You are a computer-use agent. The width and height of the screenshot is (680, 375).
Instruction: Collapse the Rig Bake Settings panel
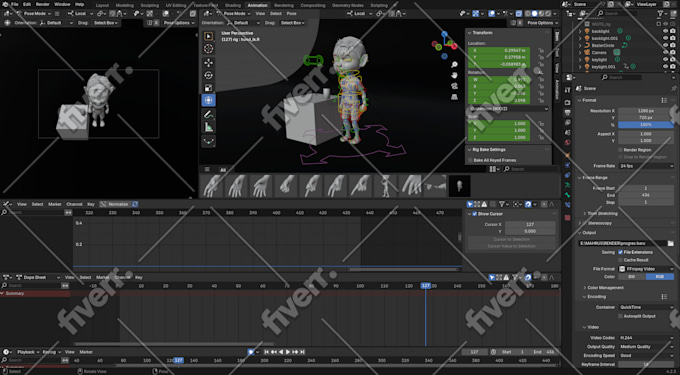pyautogui.click(x=469, y=150)
